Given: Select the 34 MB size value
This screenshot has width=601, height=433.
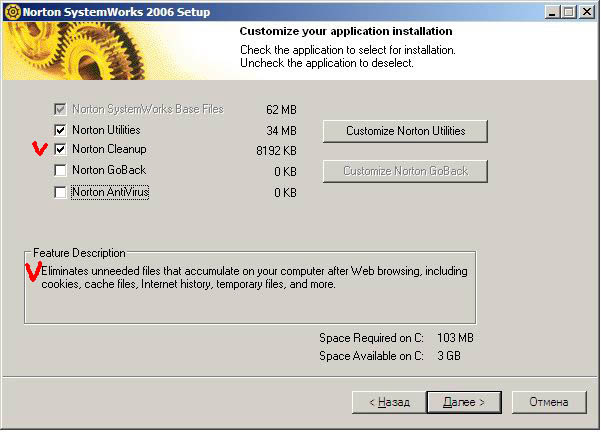Looking at the screenshot, I should [281, 131].
